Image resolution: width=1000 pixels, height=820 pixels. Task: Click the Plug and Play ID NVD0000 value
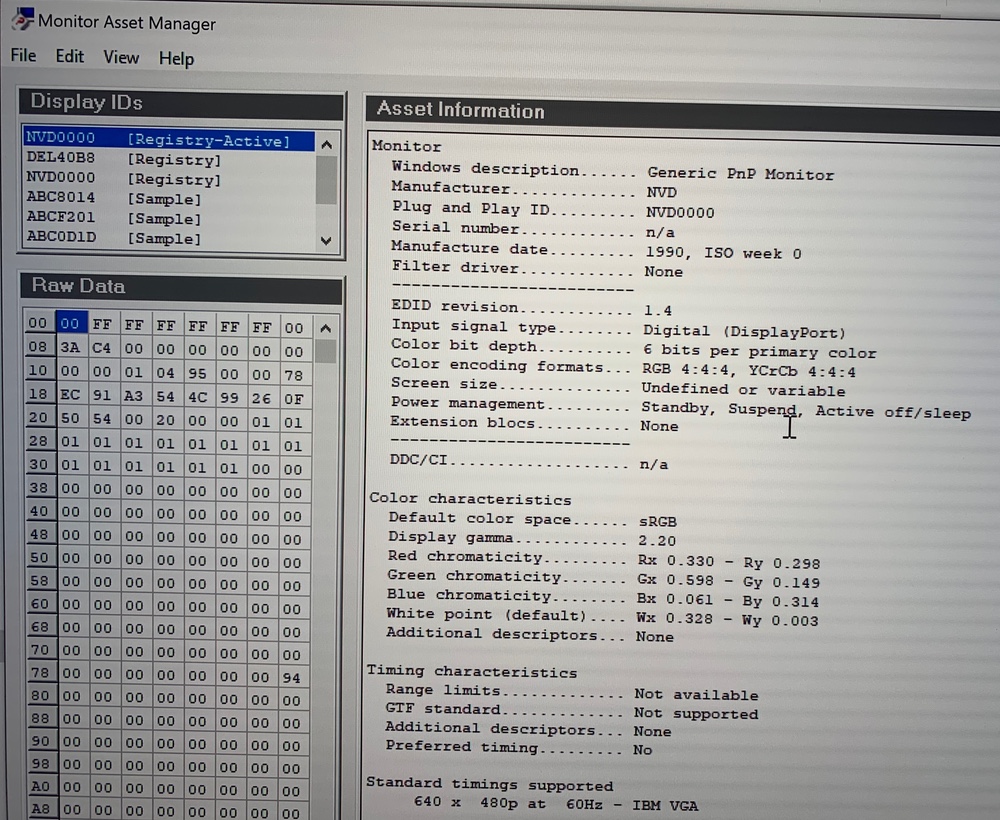[x=680, y=212]
